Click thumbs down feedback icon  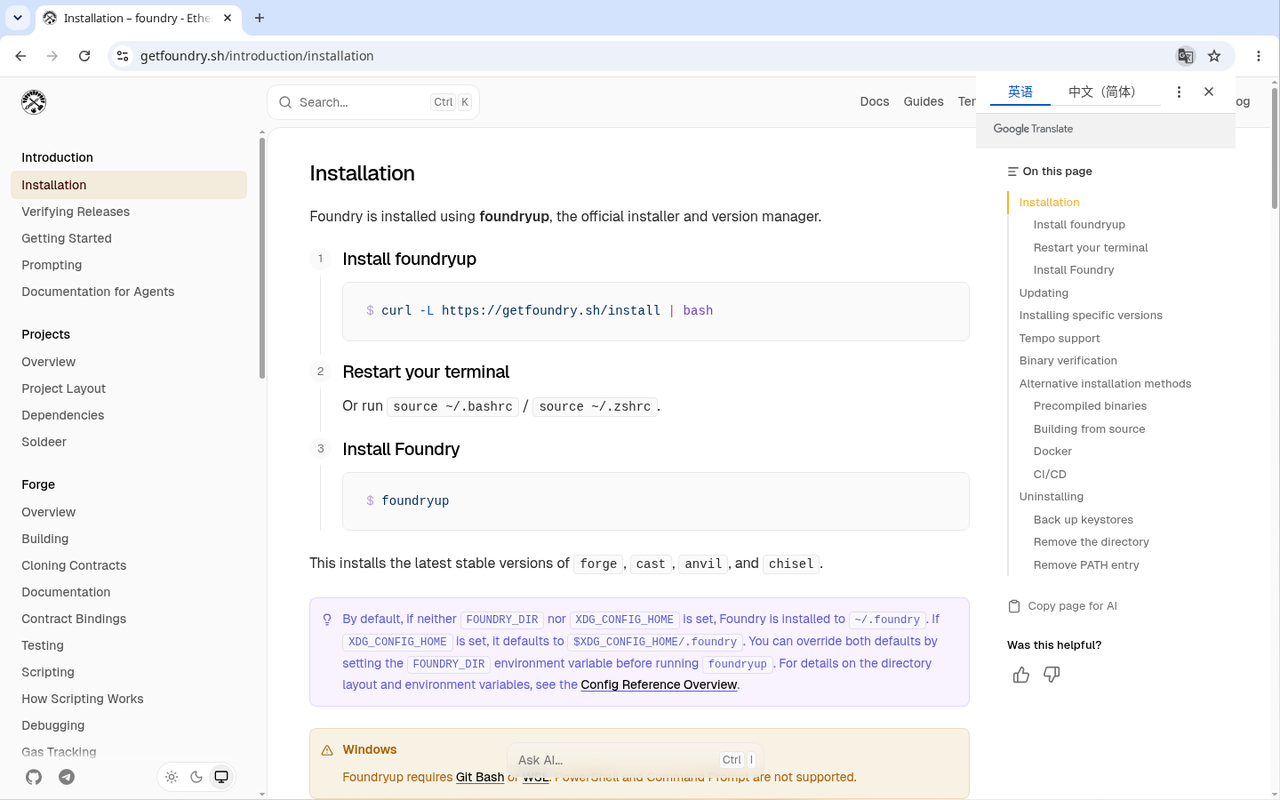point(1052,675)
